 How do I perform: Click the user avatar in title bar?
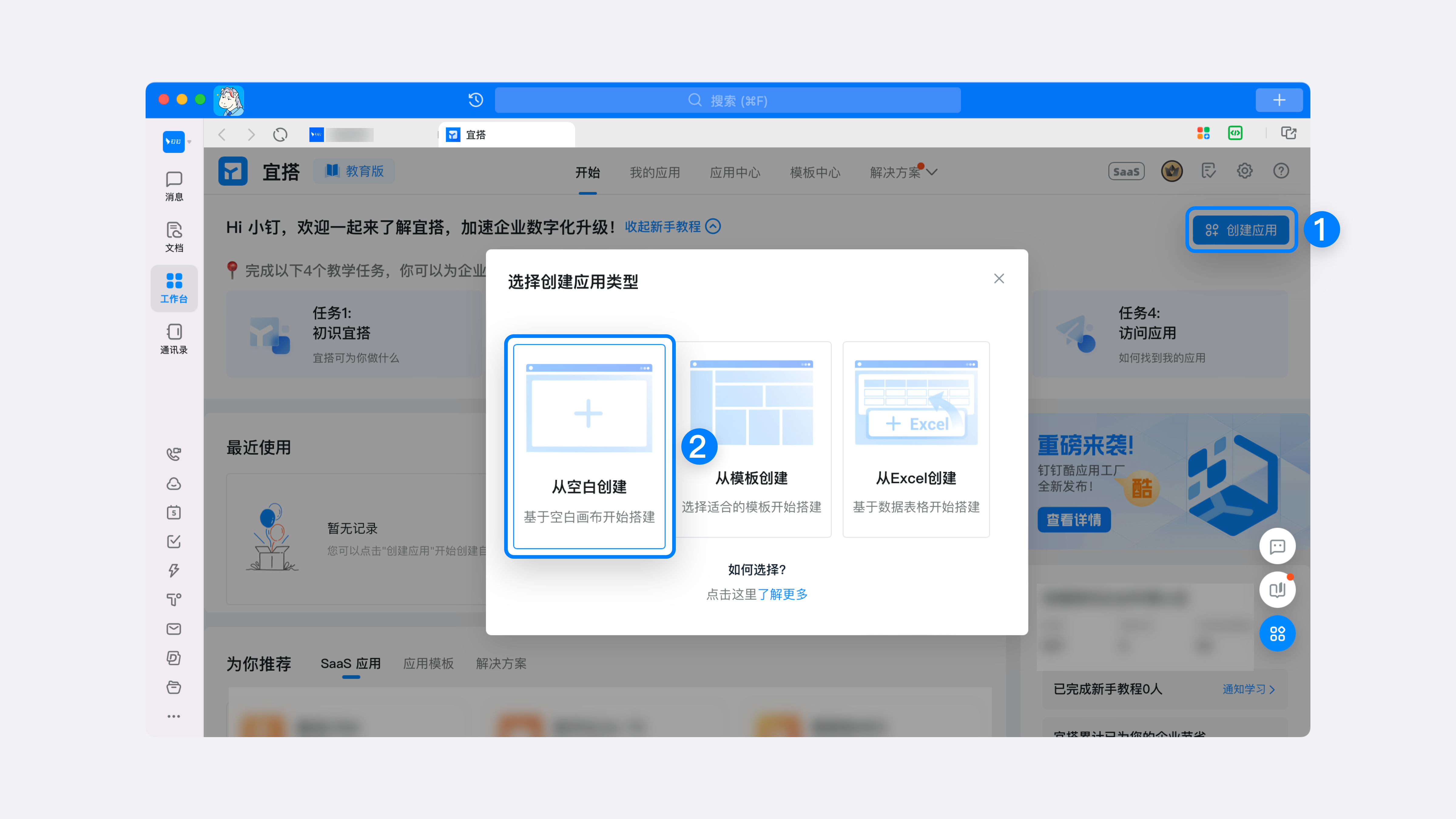click(x=229, y=101)
